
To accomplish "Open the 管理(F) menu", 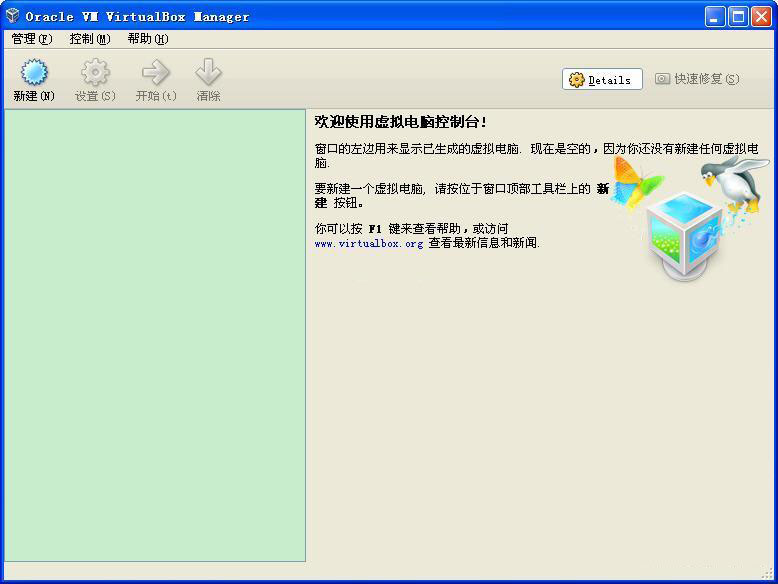I will (31, 39).
